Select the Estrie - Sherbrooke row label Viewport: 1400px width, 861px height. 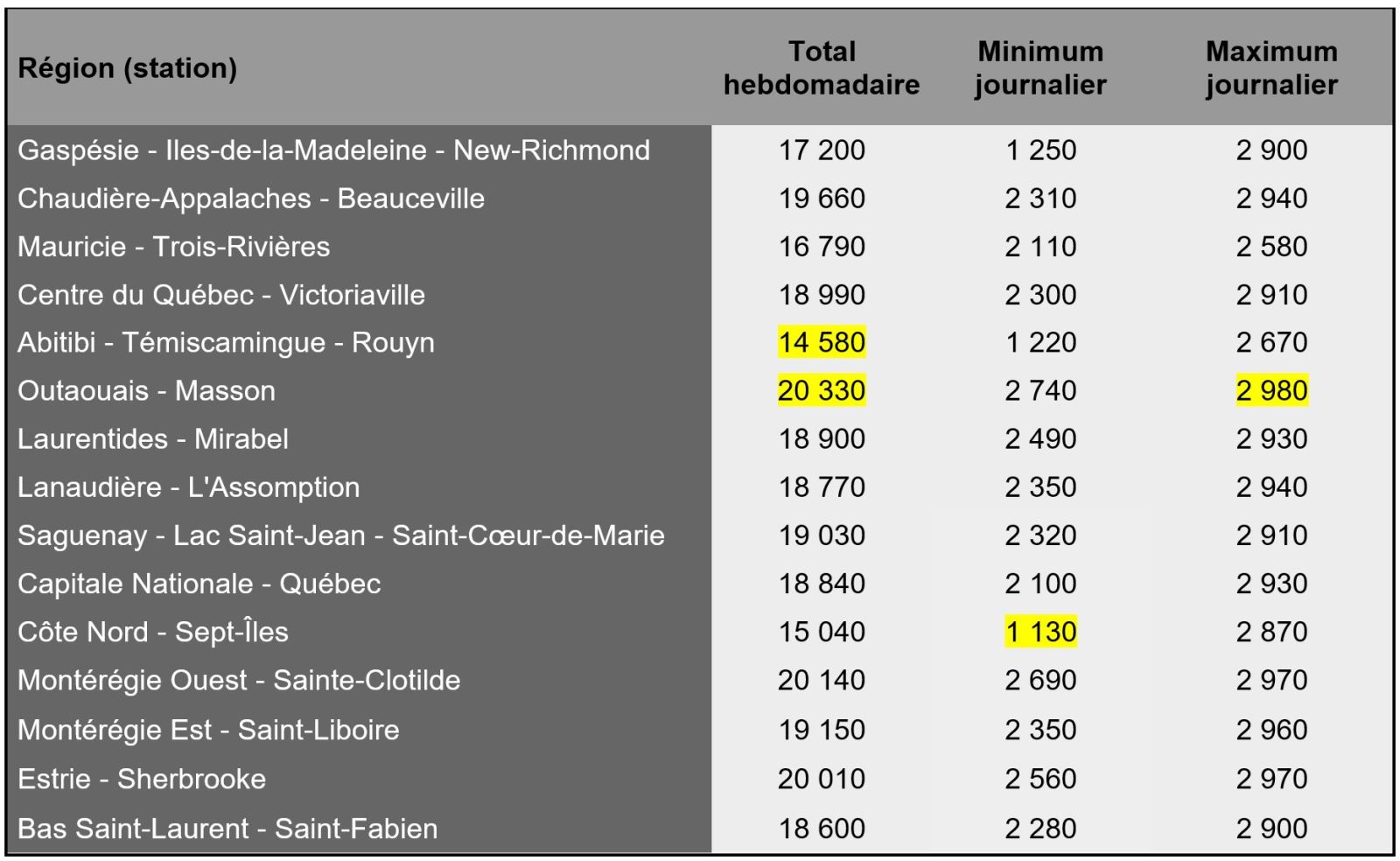(142, 779)
